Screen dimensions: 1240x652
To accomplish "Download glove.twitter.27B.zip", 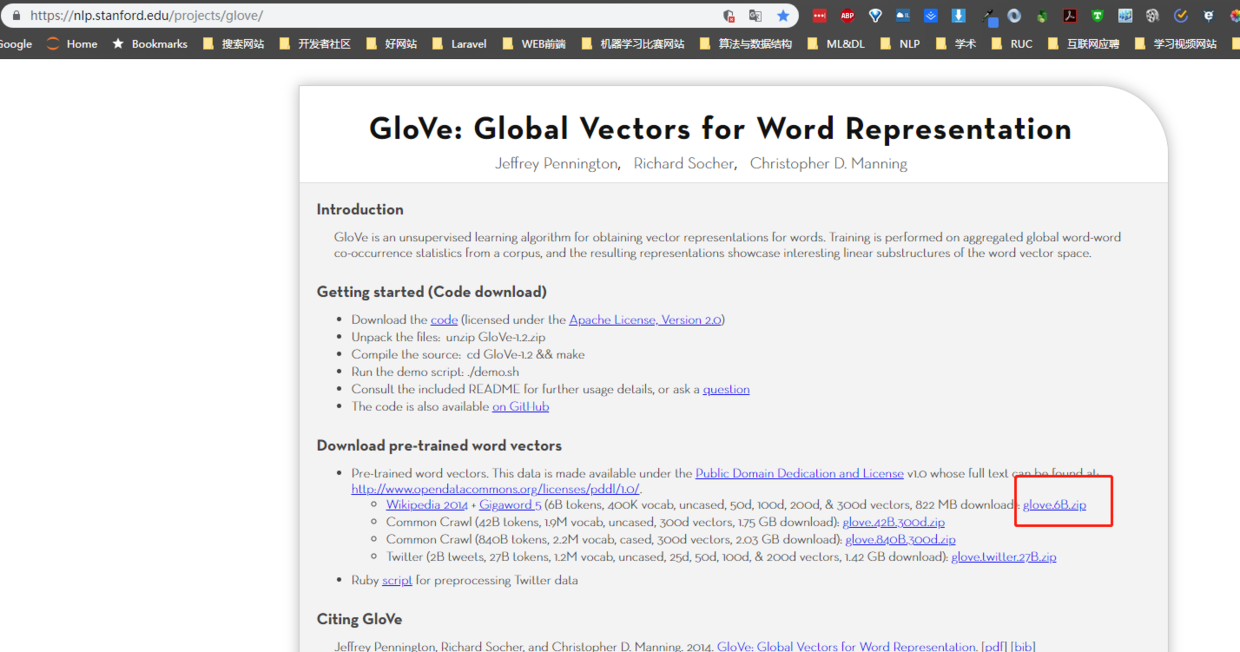I will (x=1003, y=557).
